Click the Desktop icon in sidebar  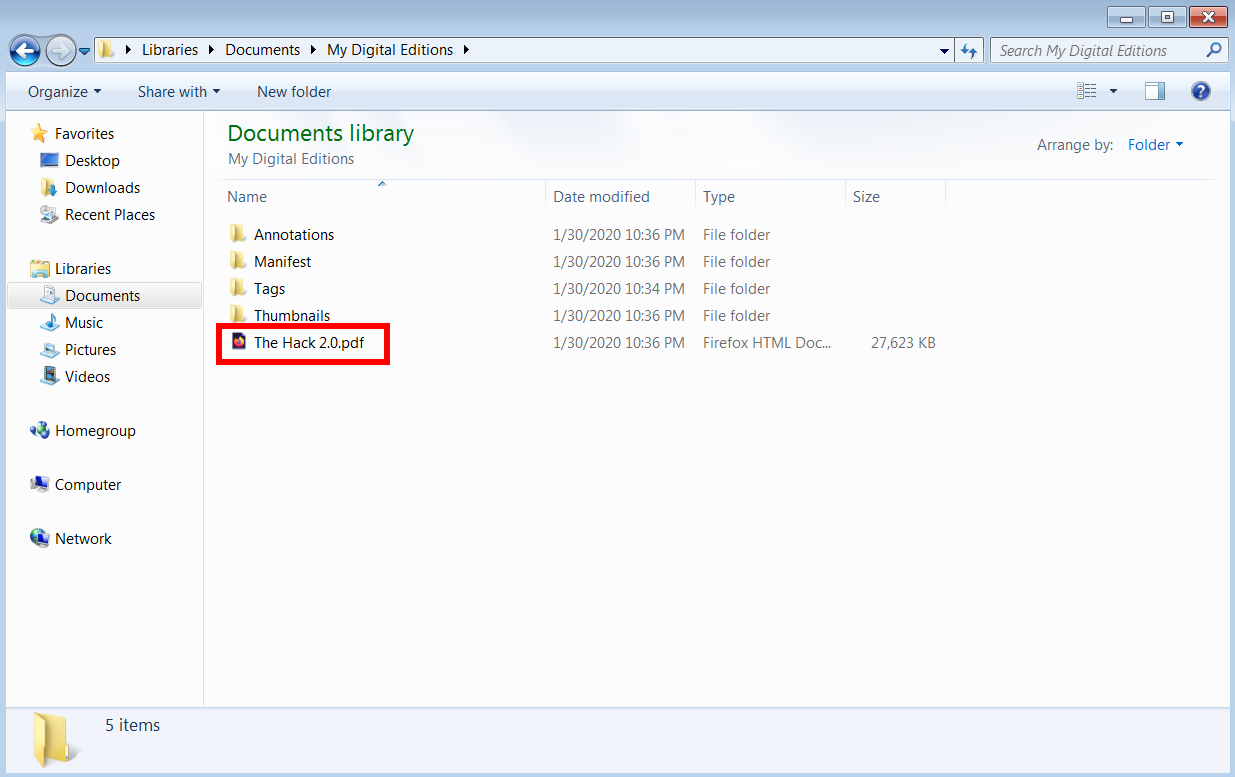pyautogui.click(x=49, y=160)
